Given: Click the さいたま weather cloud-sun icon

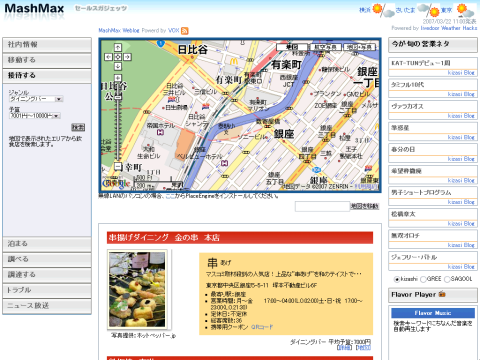Looking at the screenshot, I should click(x=429, y=10).
